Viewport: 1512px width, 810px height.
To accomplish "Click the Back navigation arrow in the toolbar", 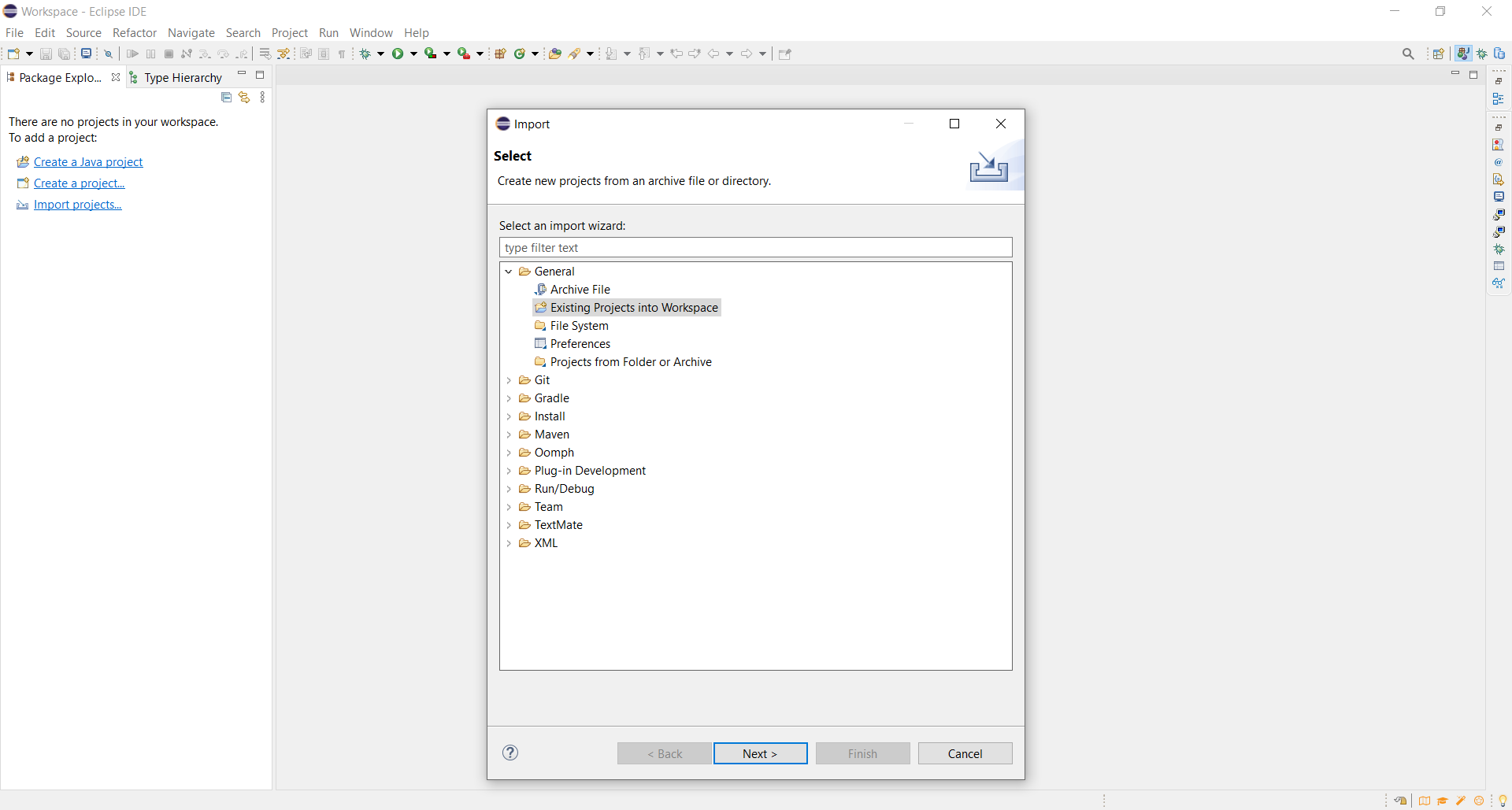I will (713, 54).
